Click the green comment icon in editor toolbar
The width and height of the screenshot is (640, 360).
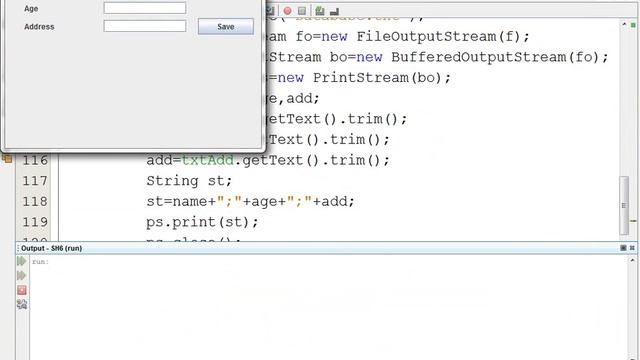(320, 11)
